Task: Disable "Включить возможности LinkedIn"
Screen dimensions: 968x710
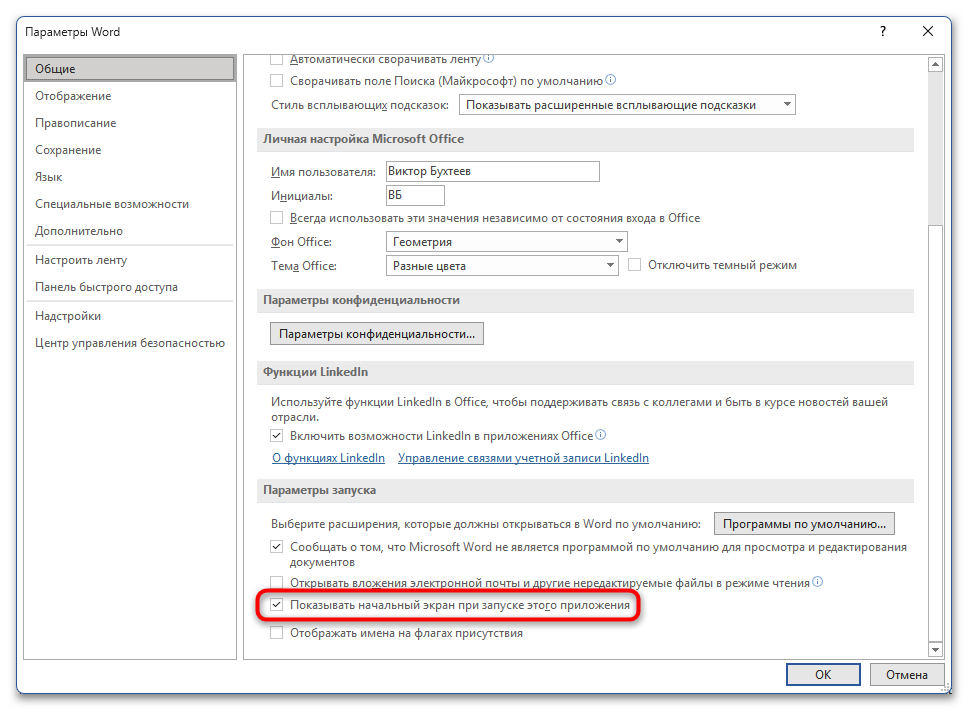Action: pos(276,435)
